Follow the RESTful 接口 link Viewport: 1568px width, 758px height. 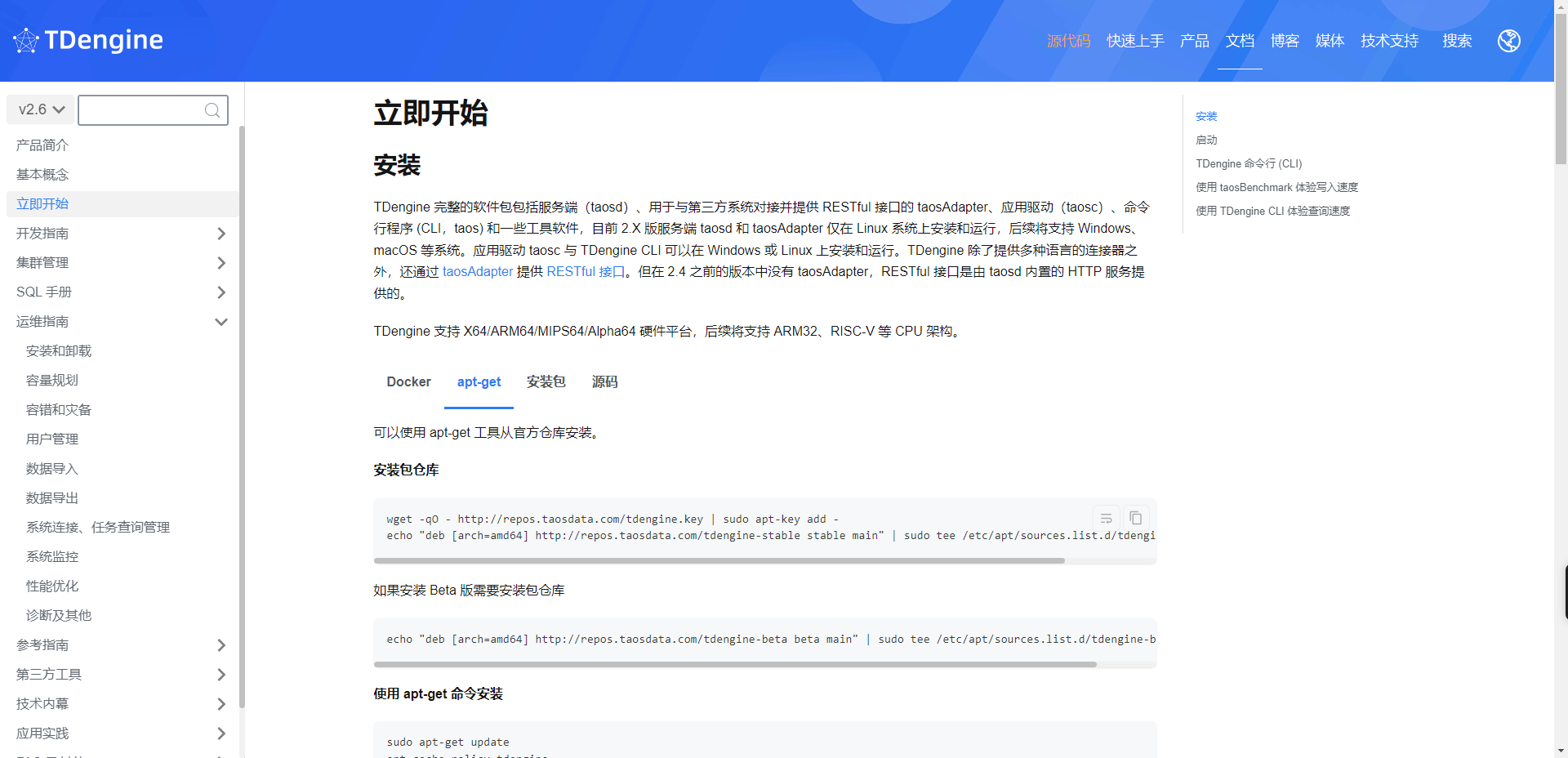coord(586,272)
